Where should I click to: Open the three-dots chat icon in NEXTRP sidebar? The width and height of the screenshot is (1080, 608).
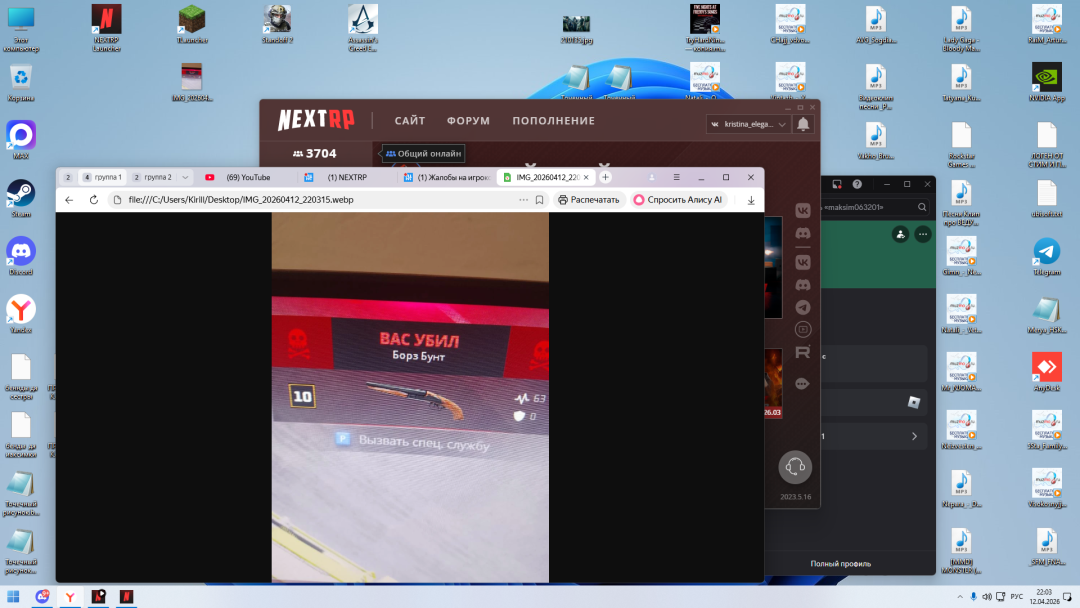point(802,384)
